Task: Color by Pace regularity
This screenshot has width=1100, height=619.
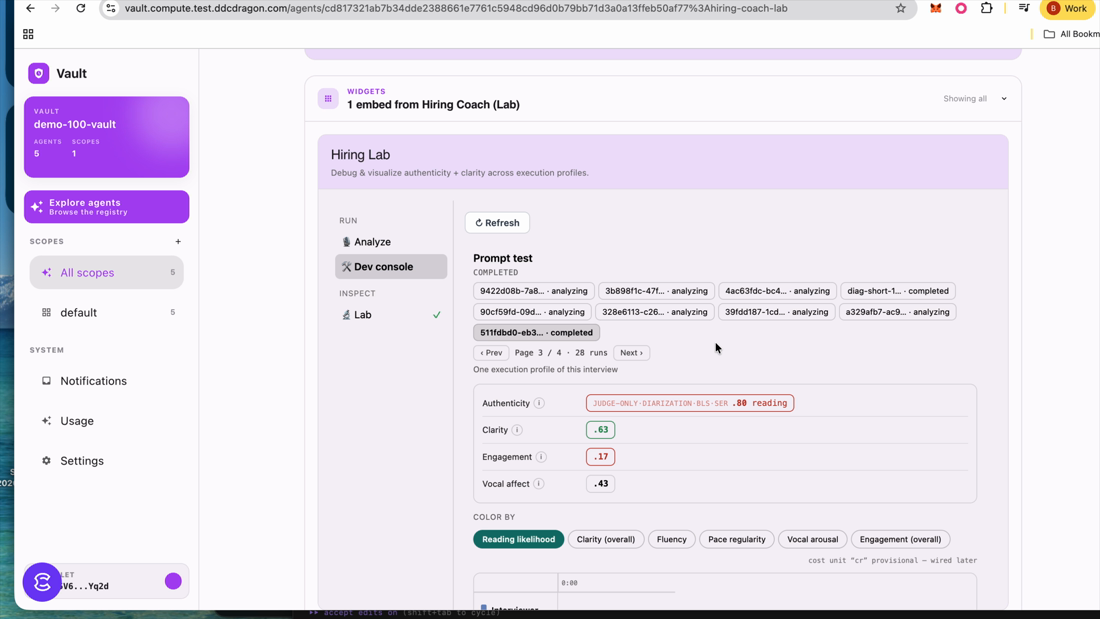Action: (737, 540)
